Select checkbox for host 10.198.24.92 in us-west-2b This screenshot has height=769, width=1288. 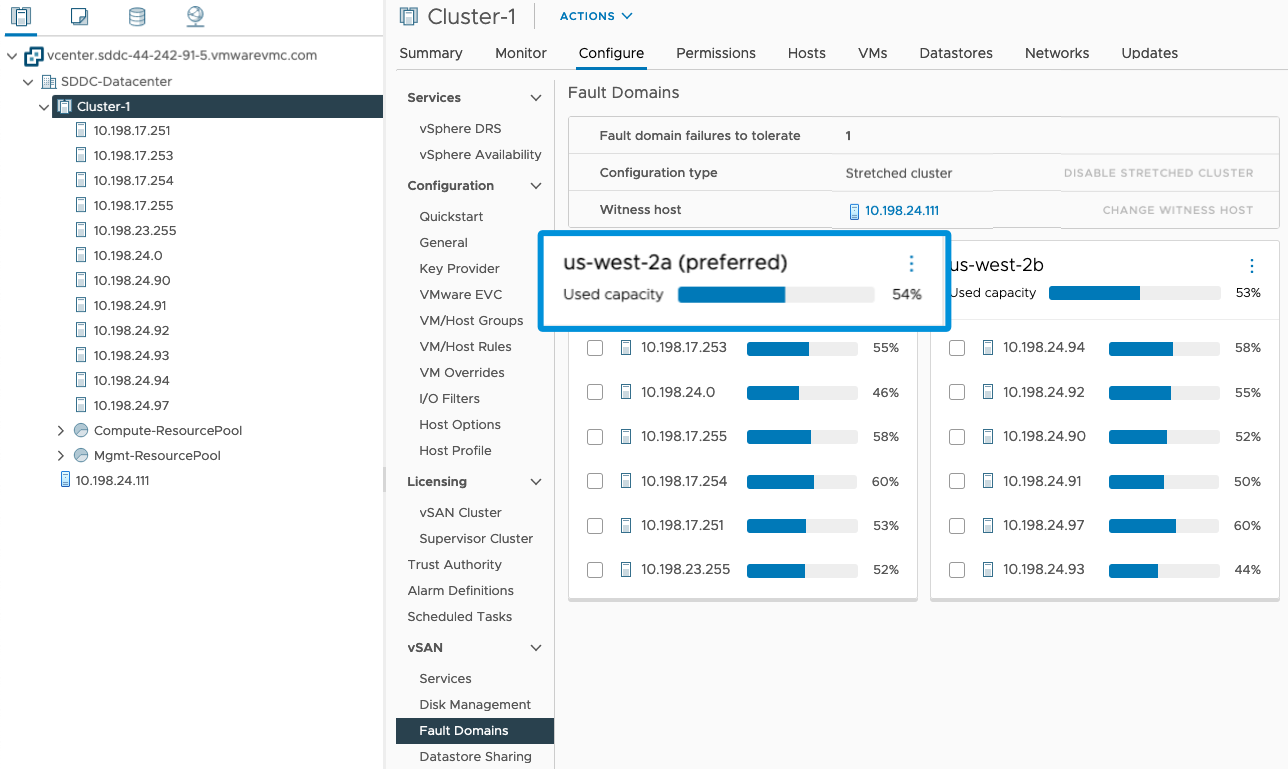pos(957,393)
